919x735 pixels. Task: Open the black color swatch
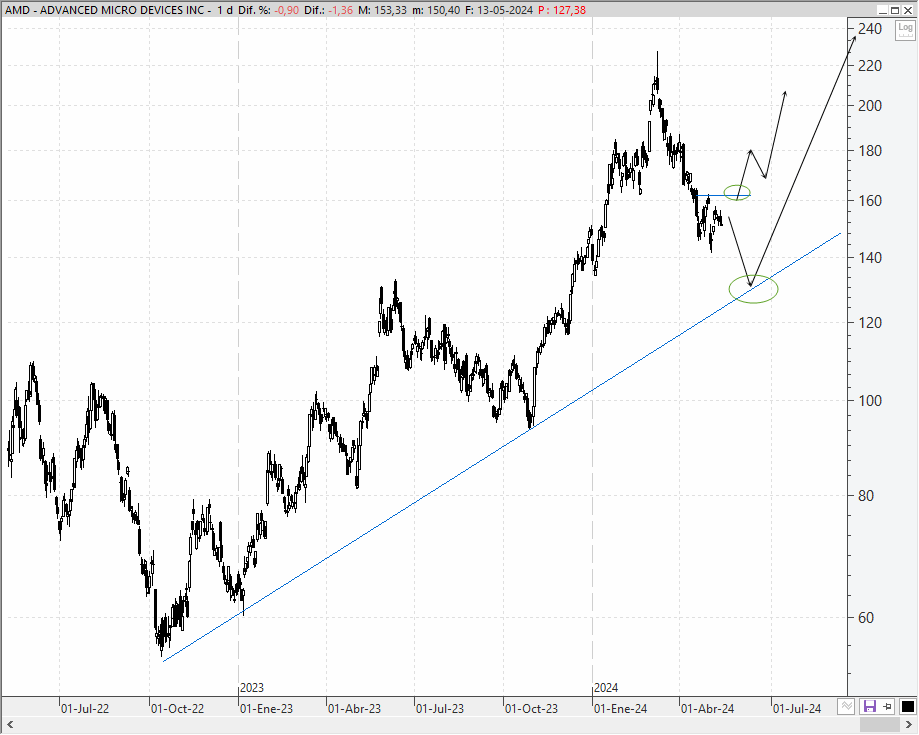(907, 706)
